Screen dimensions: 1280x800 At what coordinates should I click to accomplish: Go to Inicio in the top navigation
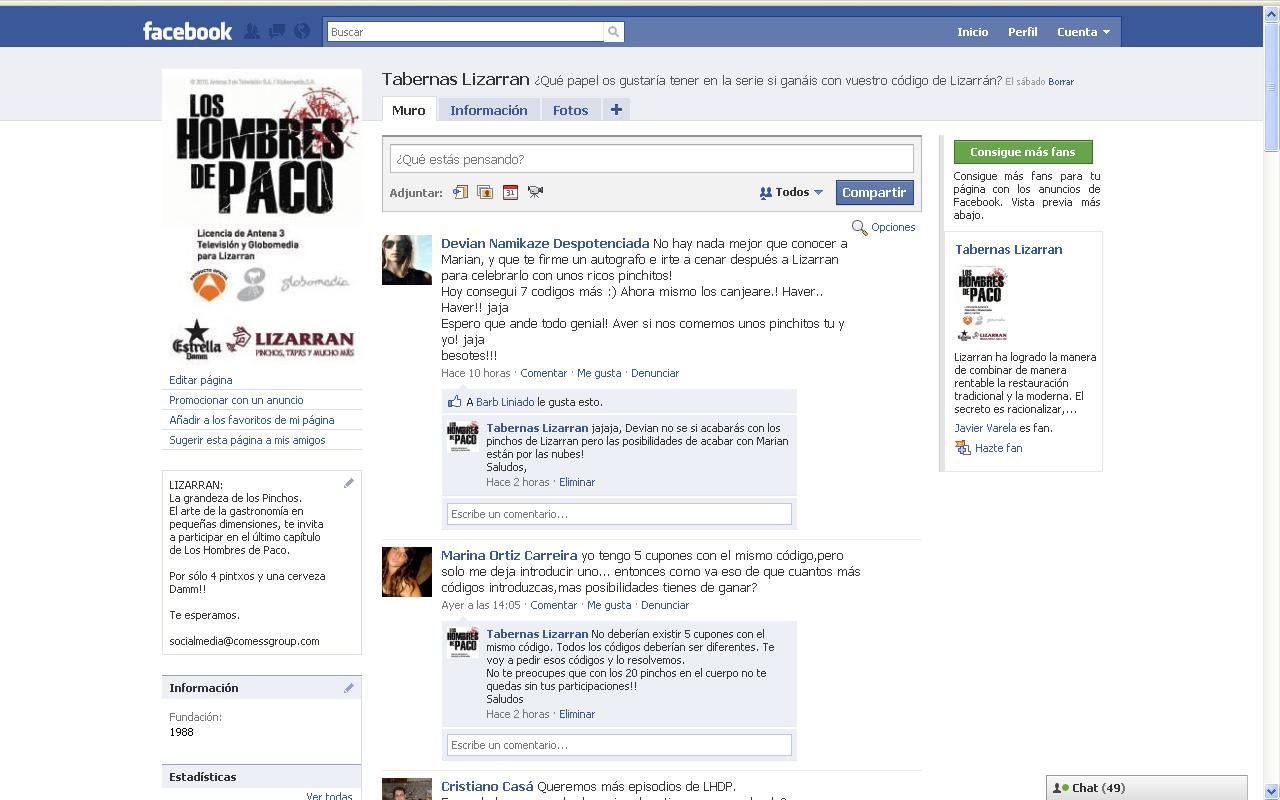tap(972, 32)
